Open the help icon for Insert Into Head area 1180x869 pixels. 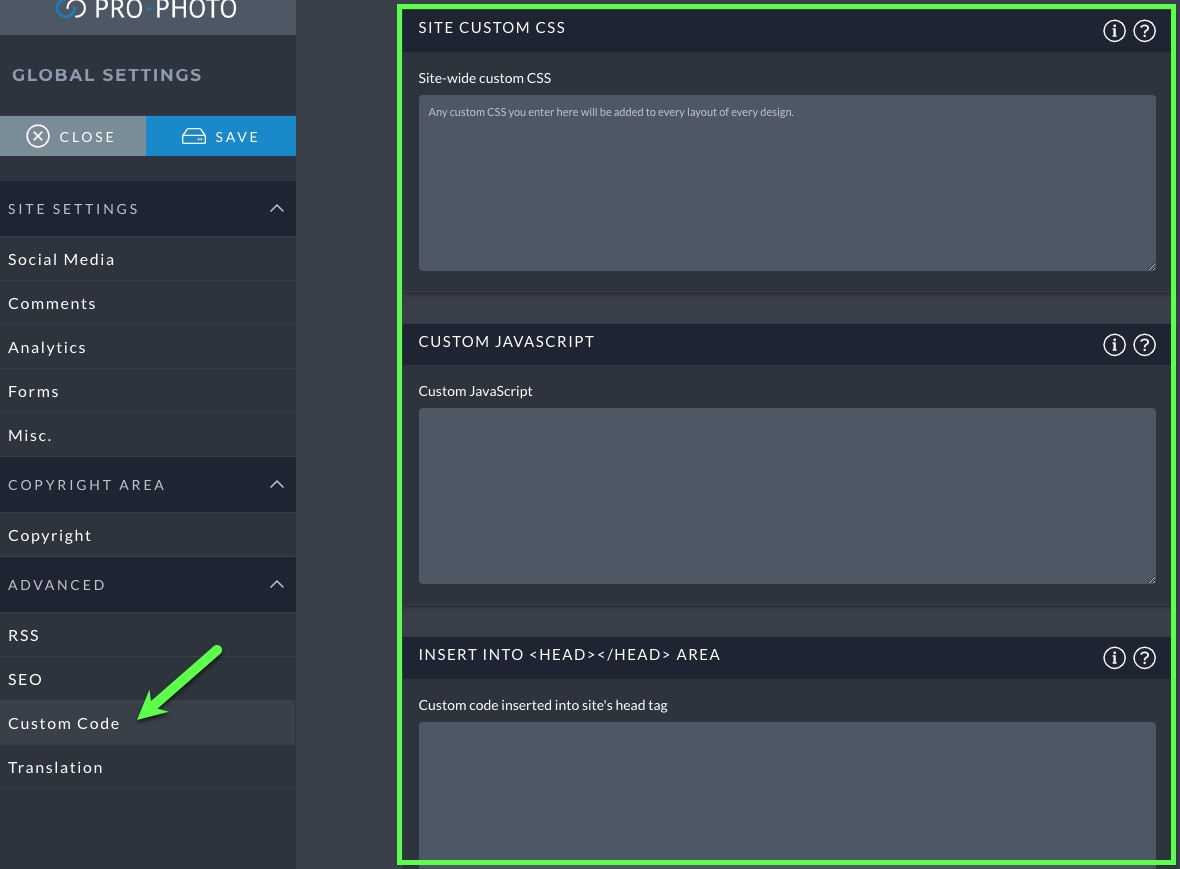pos(1144,658)
